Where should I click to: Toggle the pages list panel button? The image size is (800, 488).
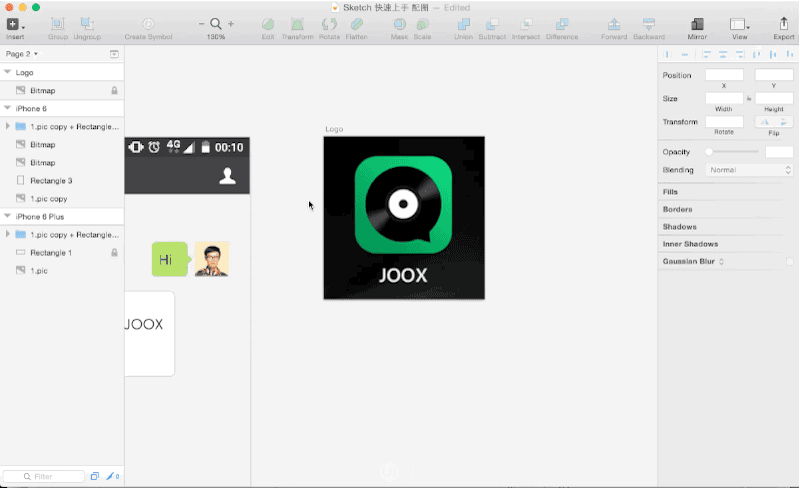(114, 54)
